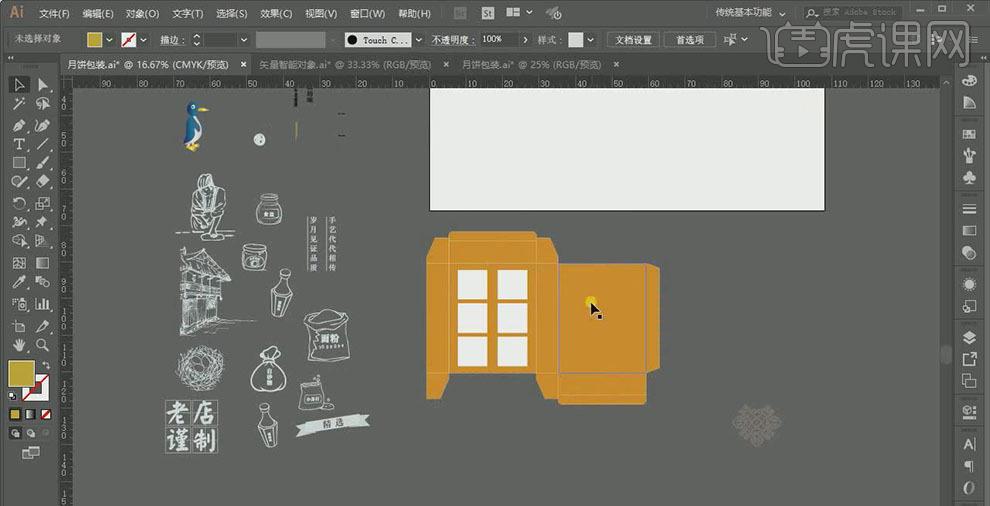Swap fill and stroke colors

pos(45,366)
